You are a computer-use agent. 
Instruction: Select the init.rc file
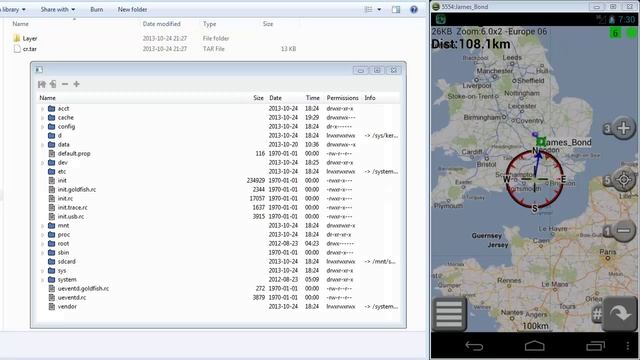[219, 199]
